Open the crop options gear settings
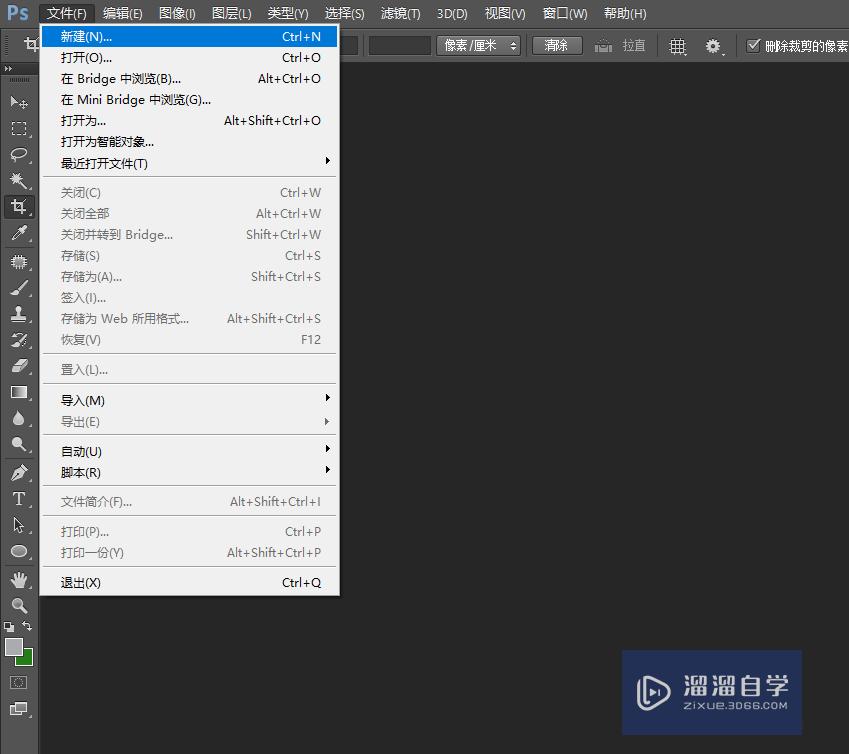The width and height of the screenshot is (849, 754). pyautogui.click(x=712, y=46)
